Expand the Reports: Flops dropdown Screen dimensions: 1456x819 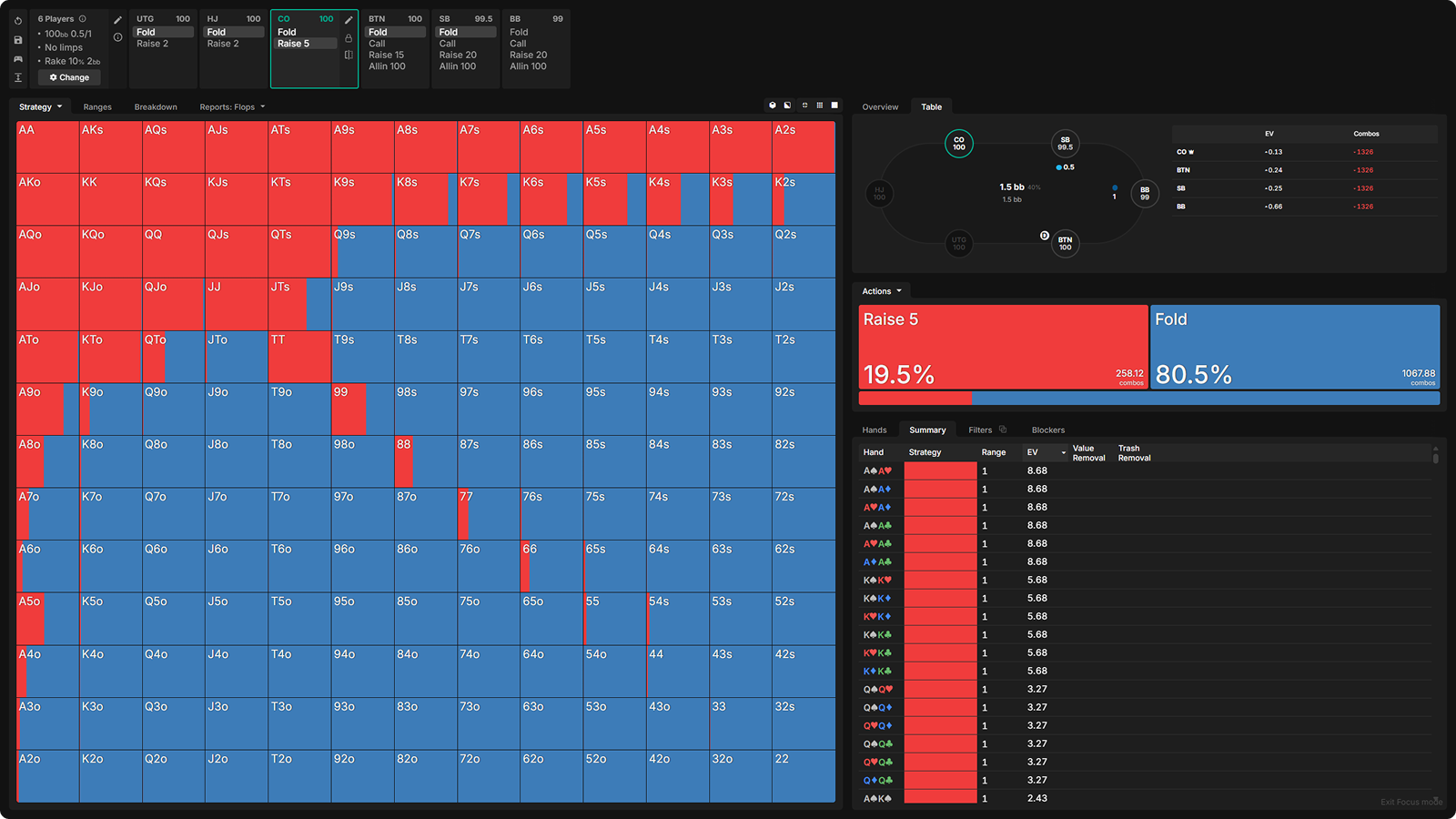coord(232,106)
